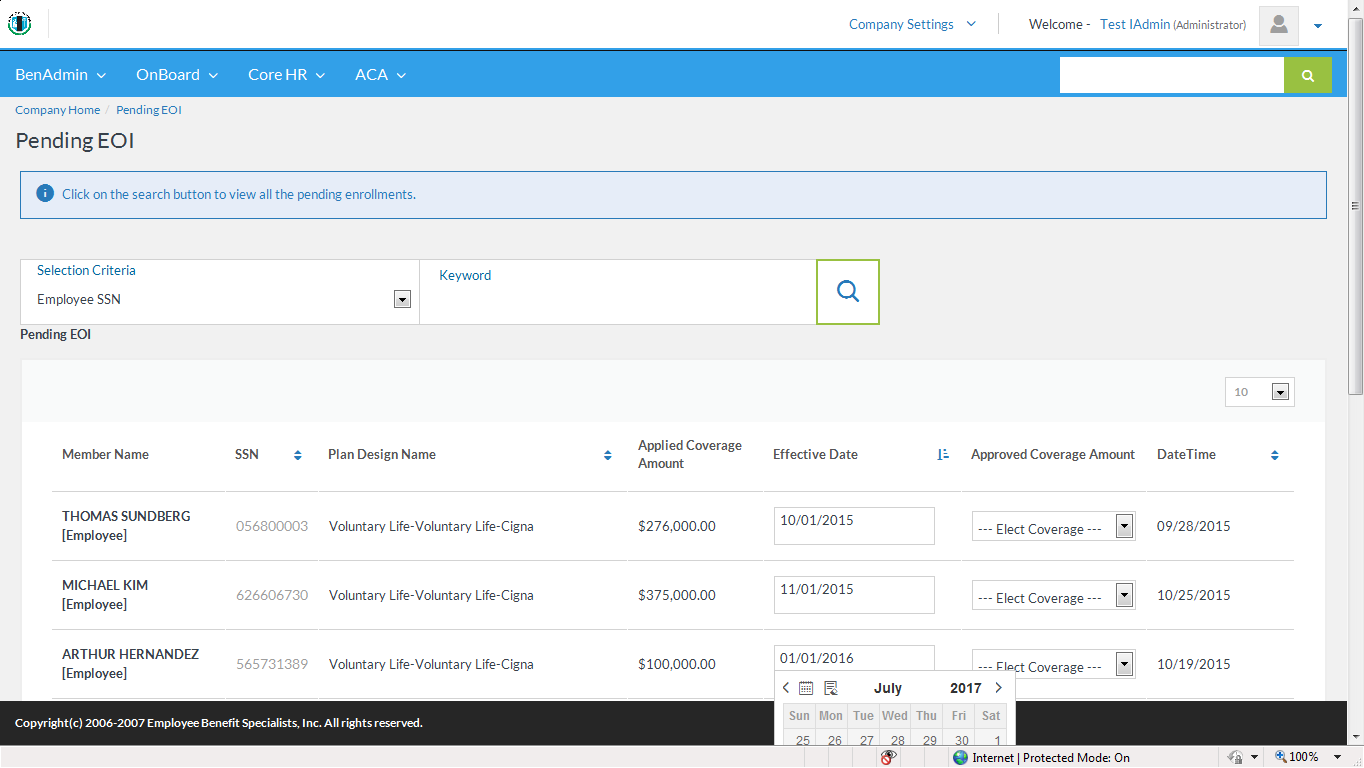Click the company logo icon
Screen dimensions: 1364x768
[x=19, y=23]
